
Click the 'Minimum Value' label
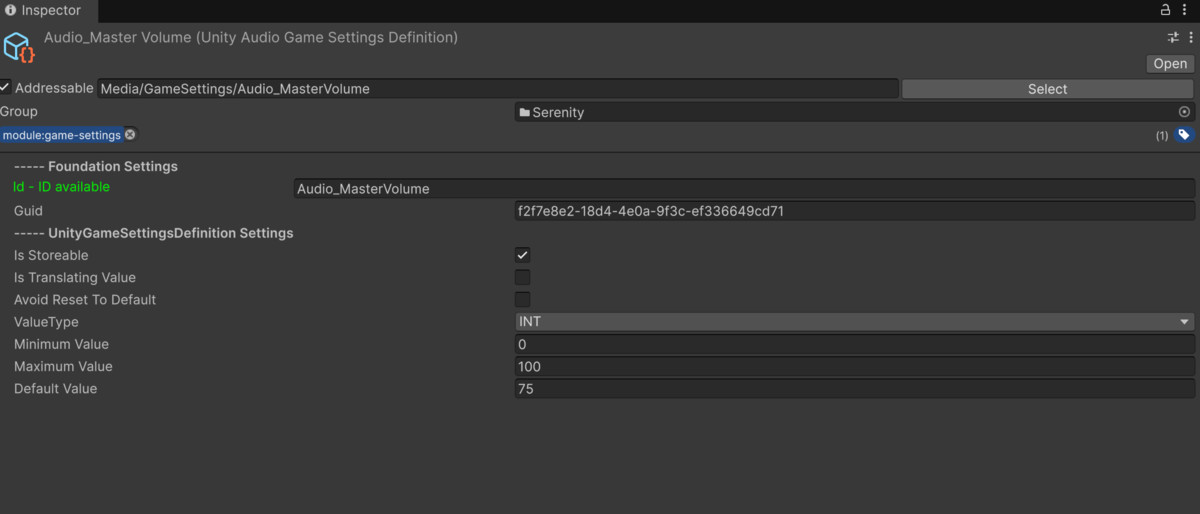(61, 344)
